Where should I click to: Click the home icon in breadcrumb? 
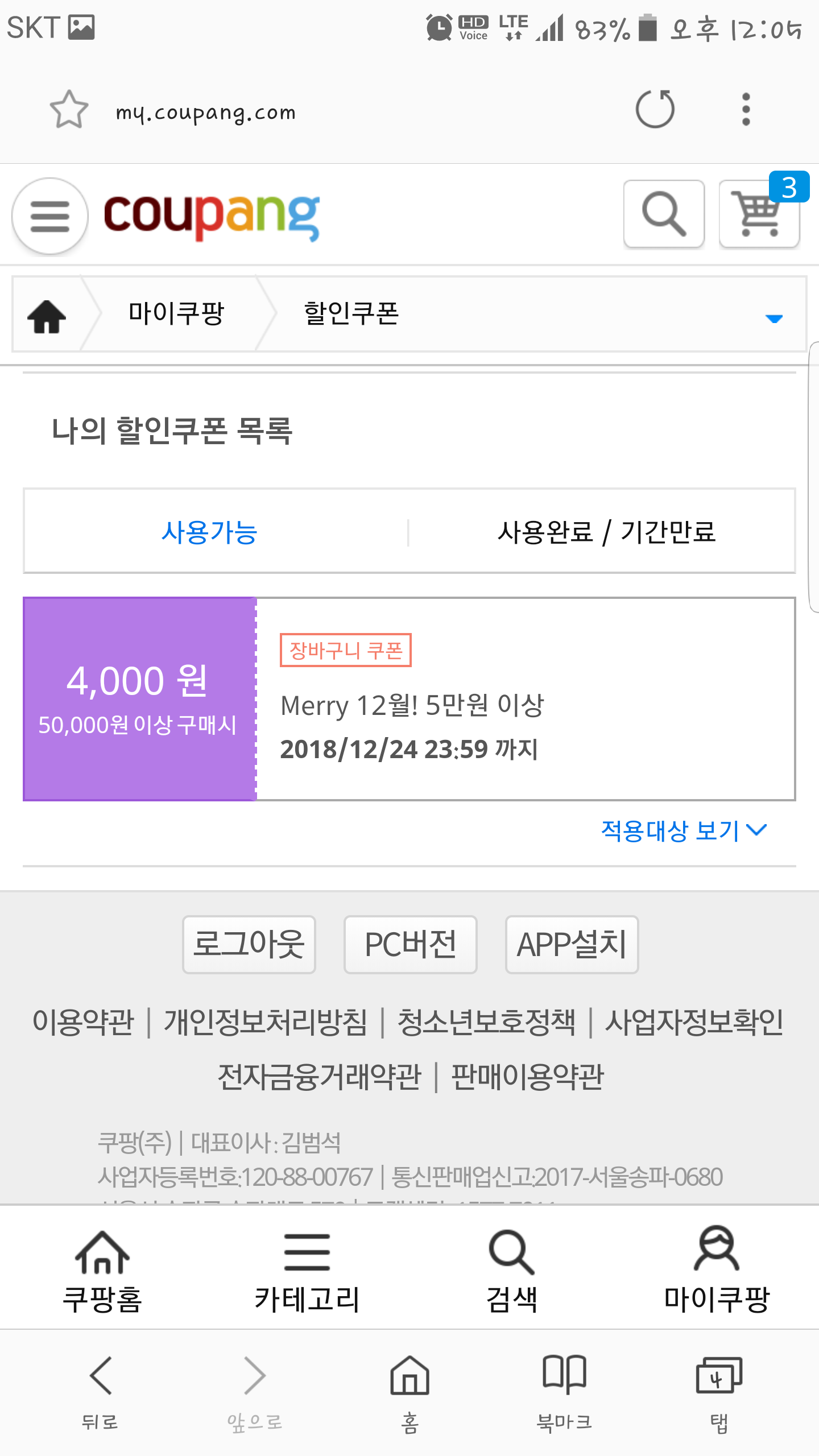coord(47,315)
